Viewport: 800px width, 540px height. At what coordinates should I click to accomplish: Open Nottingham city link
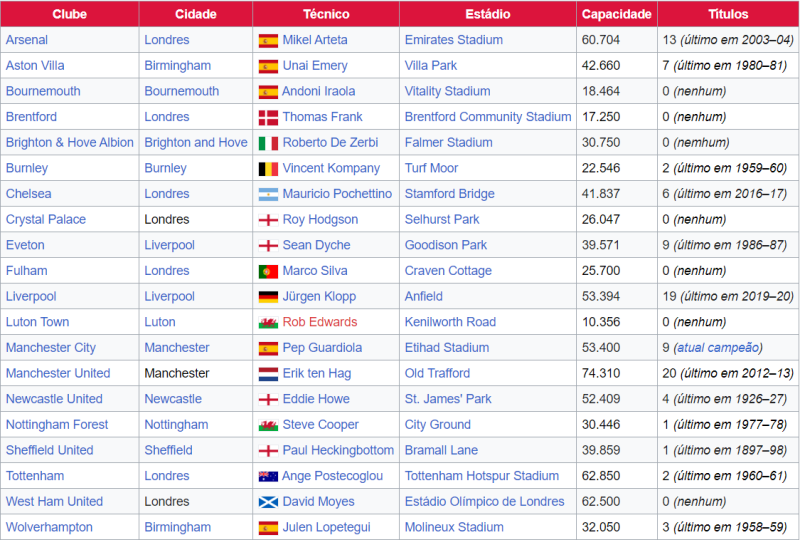[176, 425]
